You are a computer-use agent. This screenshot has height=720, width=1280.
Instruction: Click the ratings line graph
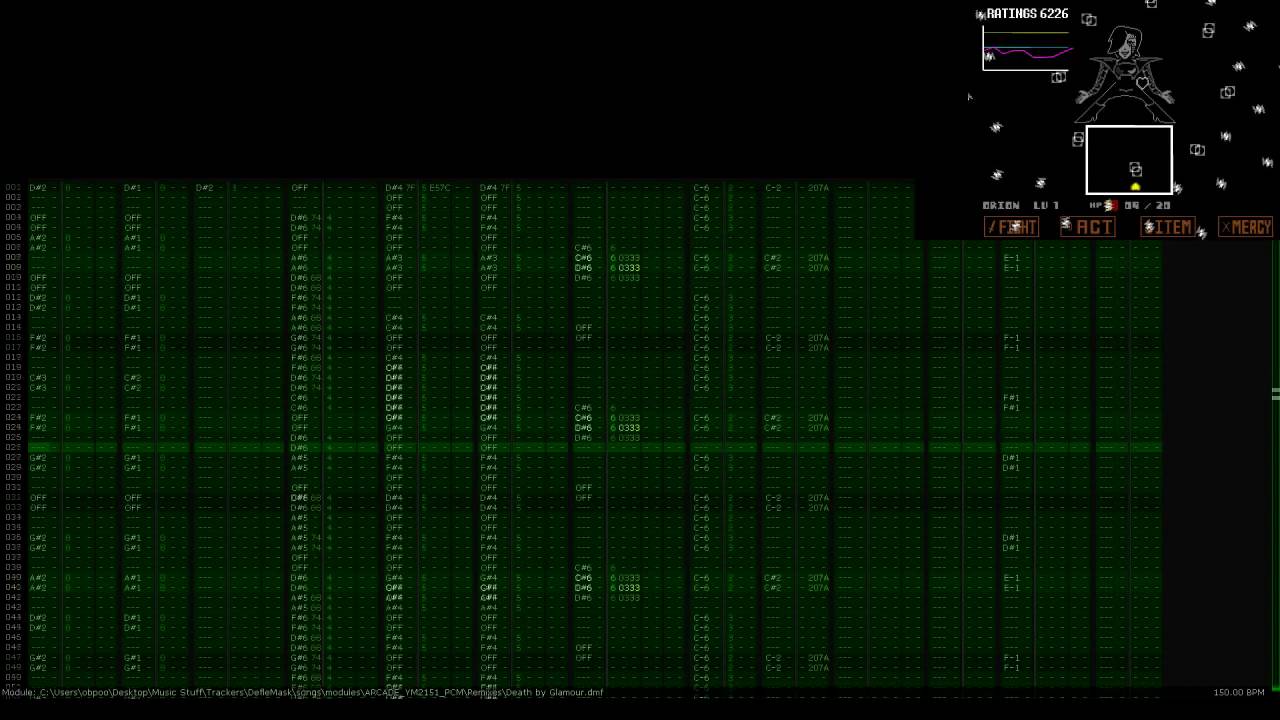[1027, 48]
